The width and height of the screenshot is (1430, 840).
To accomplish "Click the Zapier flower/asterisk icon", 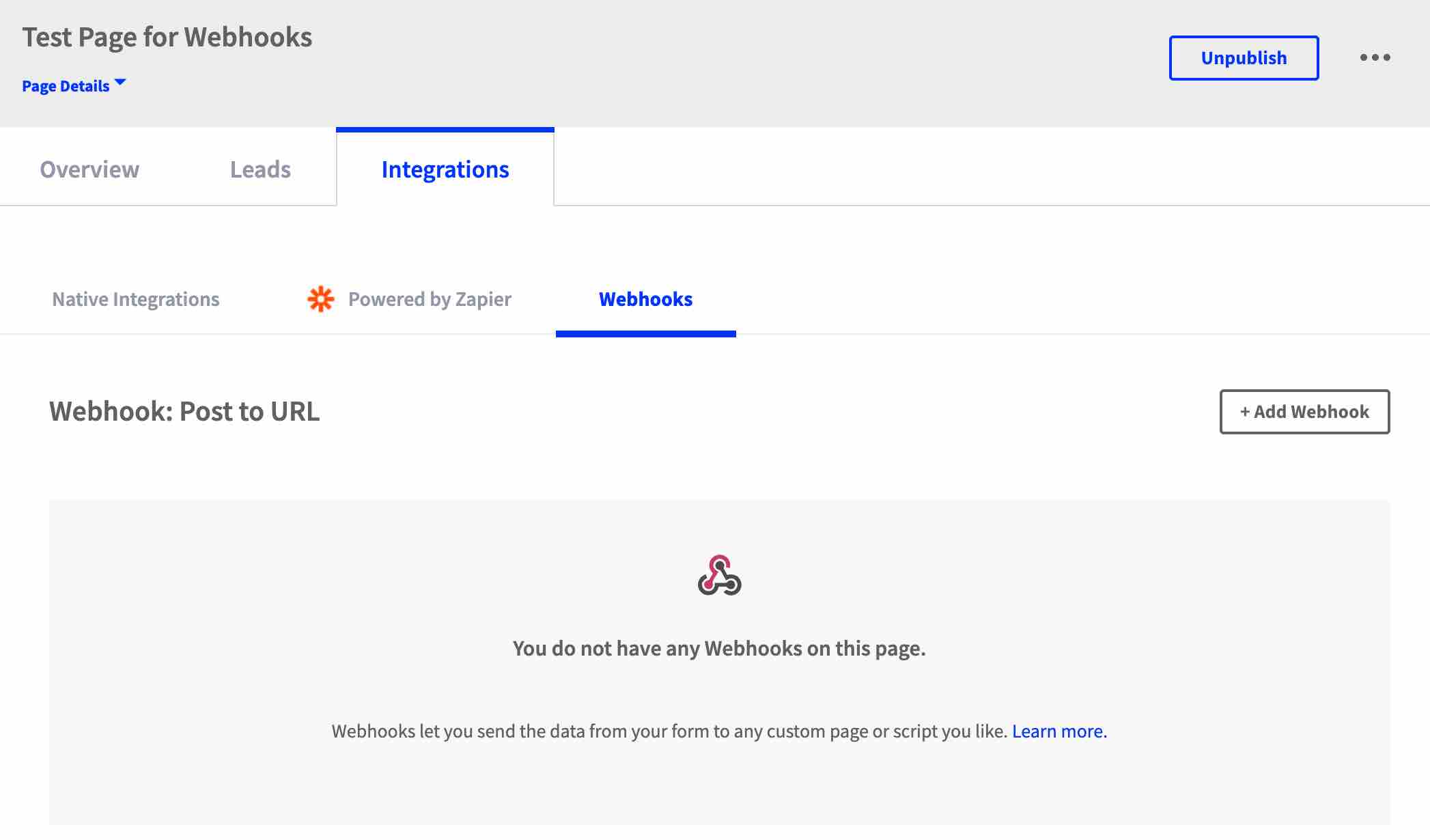I will (x=320, y=299).
